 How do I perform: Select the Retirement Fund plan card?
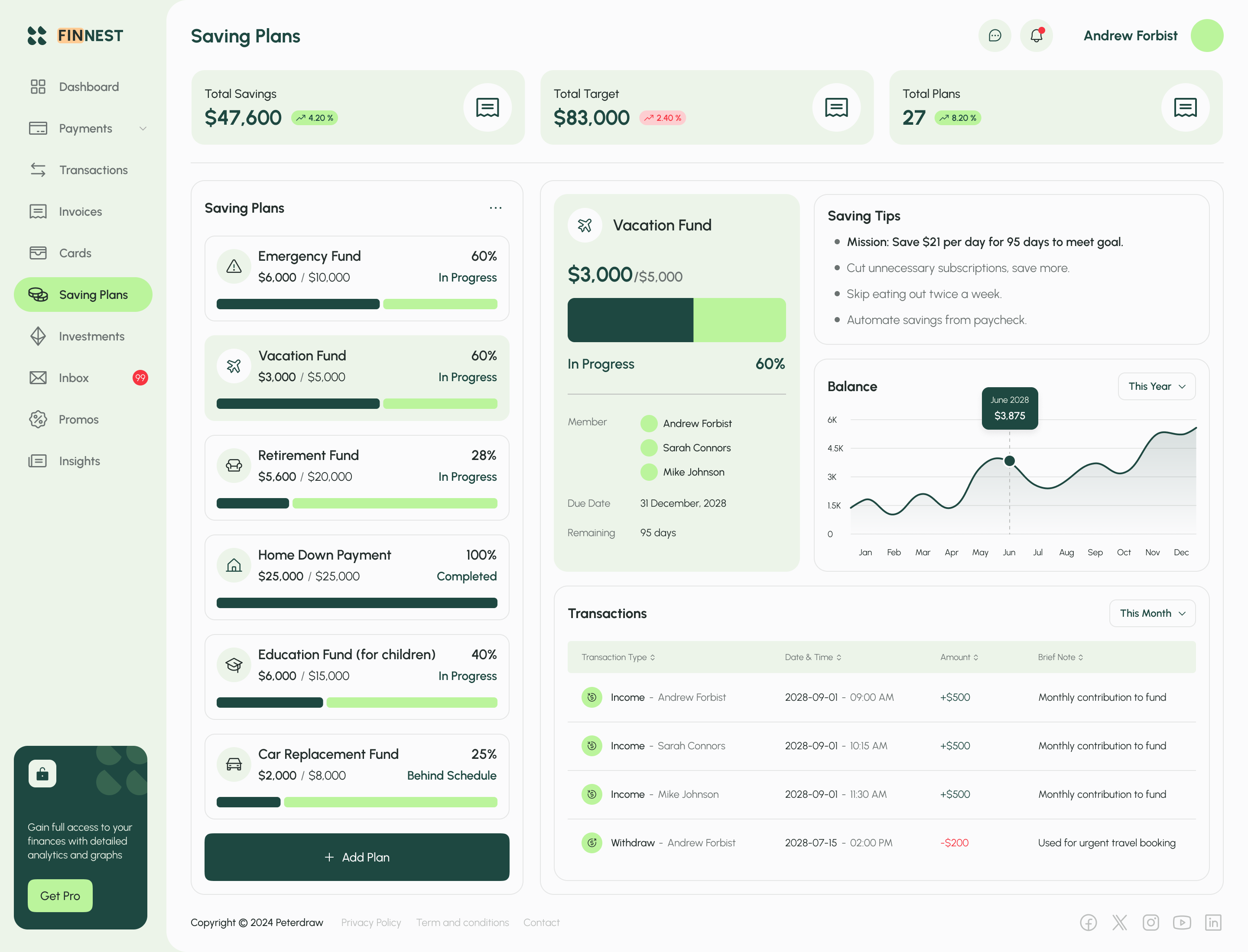tap(357, 477)
